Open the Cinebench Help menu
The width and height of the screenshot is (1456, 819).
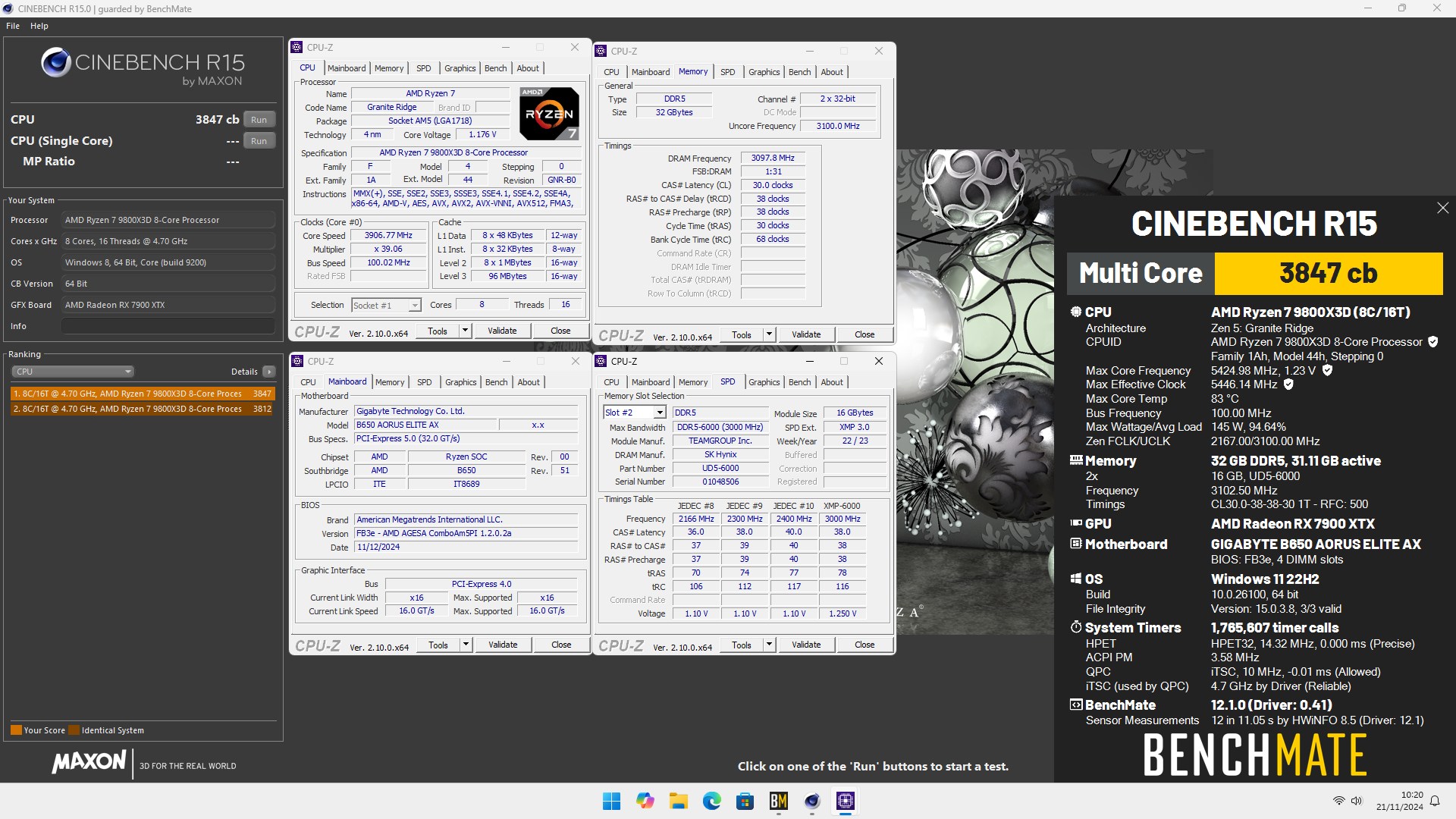[x=39, y=26]
